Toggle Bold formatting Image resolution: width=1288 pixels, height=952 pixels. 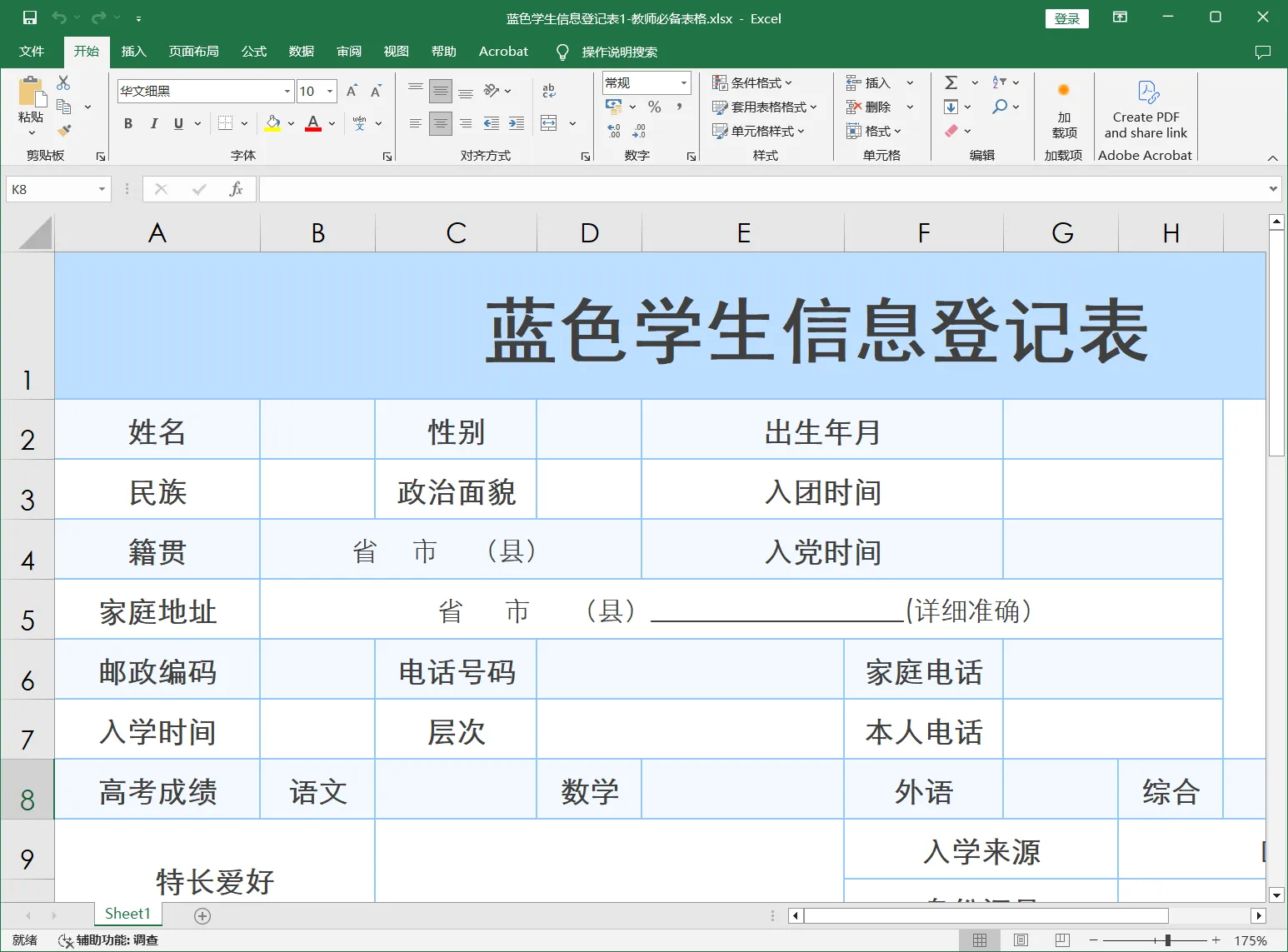coord(128,123)
